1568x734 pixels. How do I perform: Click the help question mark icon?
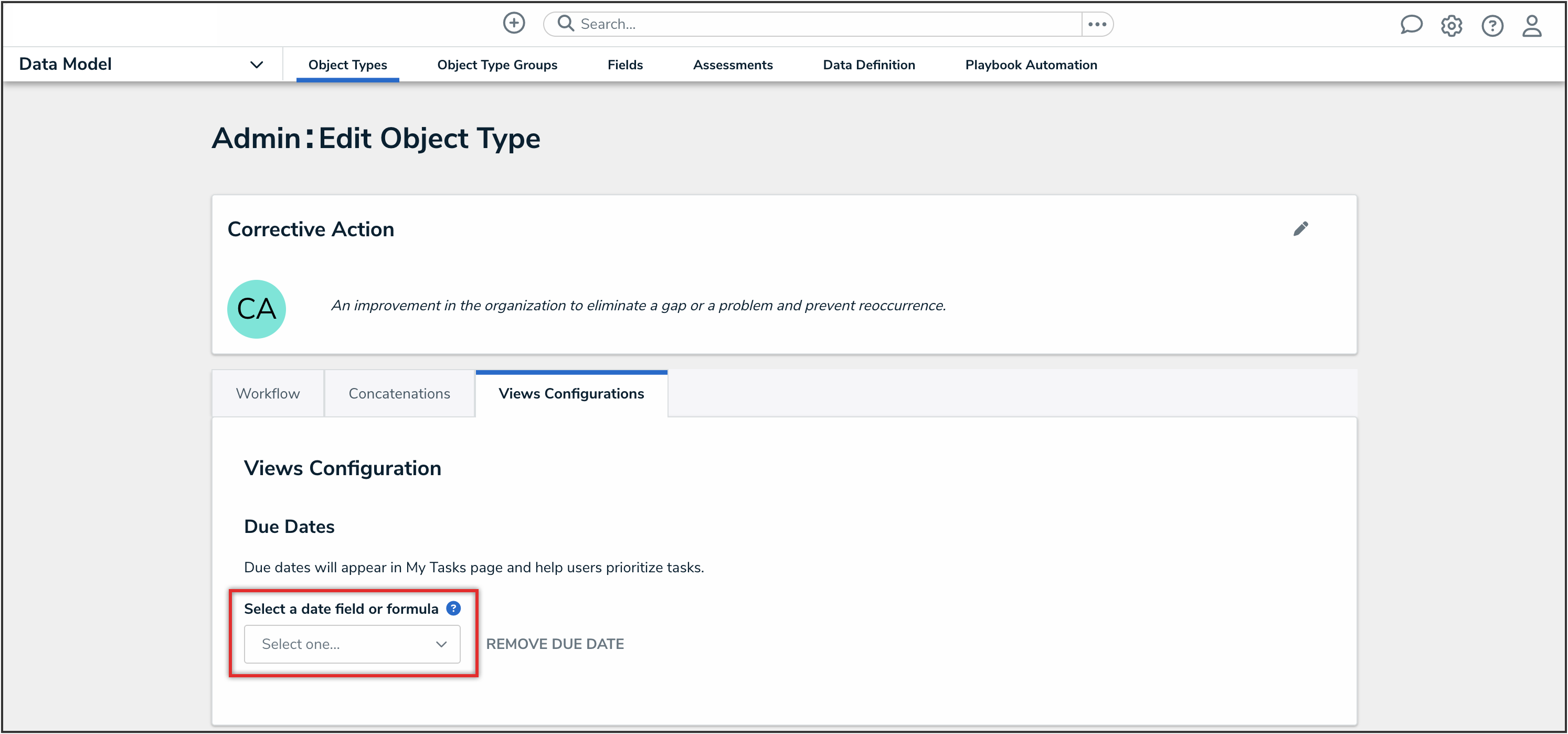tap(1492, 26)
